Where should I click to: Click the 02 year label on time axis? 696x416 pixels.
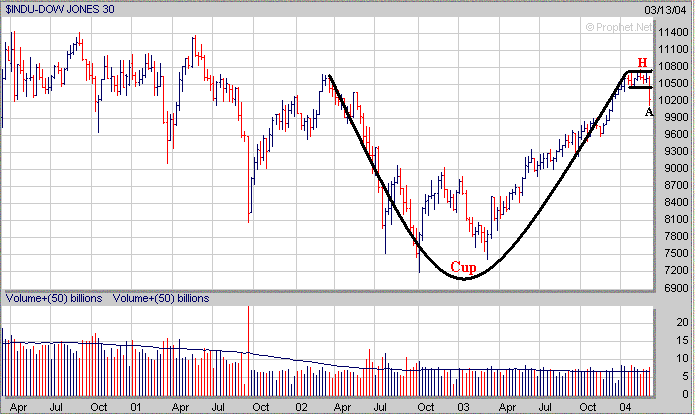(301, 407)
